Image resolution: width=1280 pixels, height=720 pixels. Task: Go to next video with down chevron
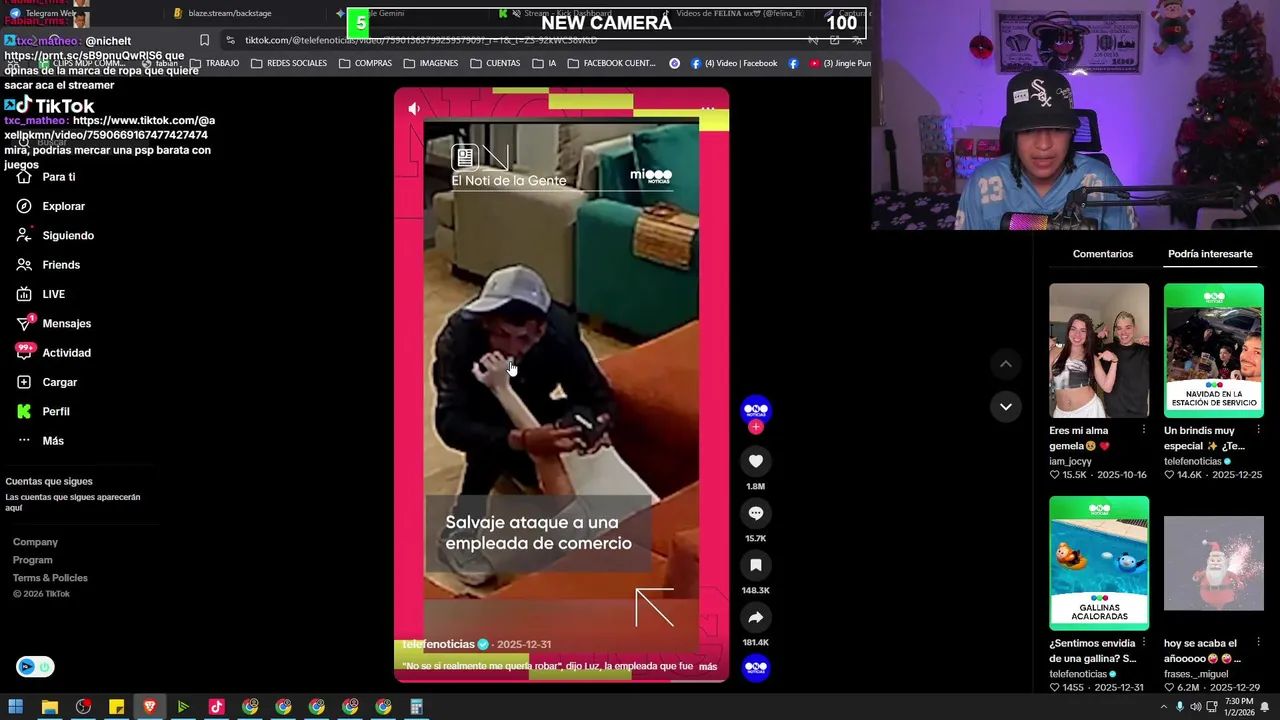(x=1006, y=406)
